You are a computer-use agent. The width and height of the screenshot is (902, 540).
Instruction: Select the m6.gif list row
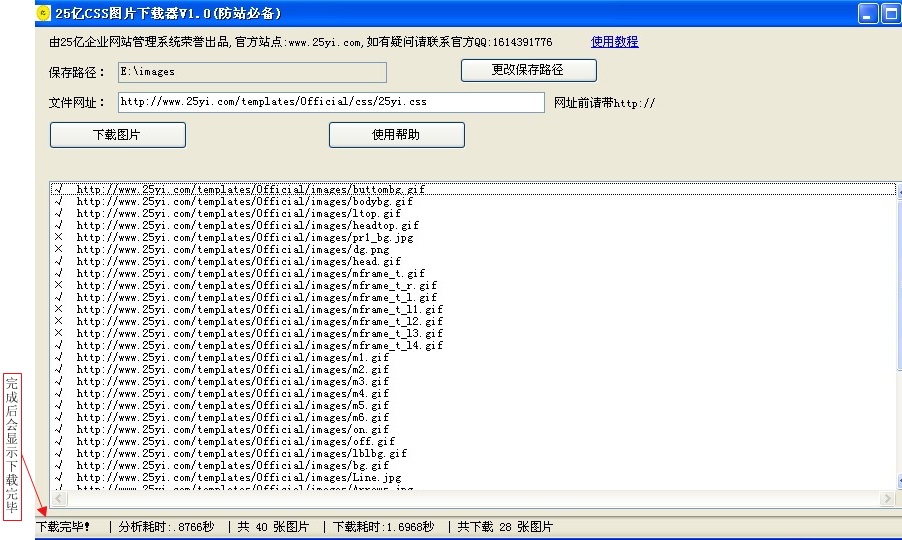coord(473,418)
